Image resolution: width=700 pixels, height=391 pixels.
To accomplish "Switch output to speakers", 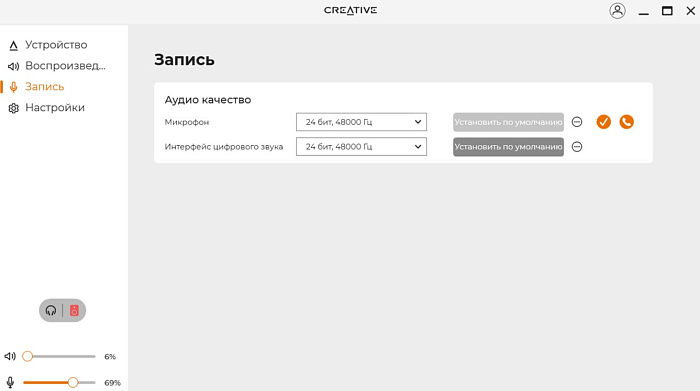I will [74, 310].
